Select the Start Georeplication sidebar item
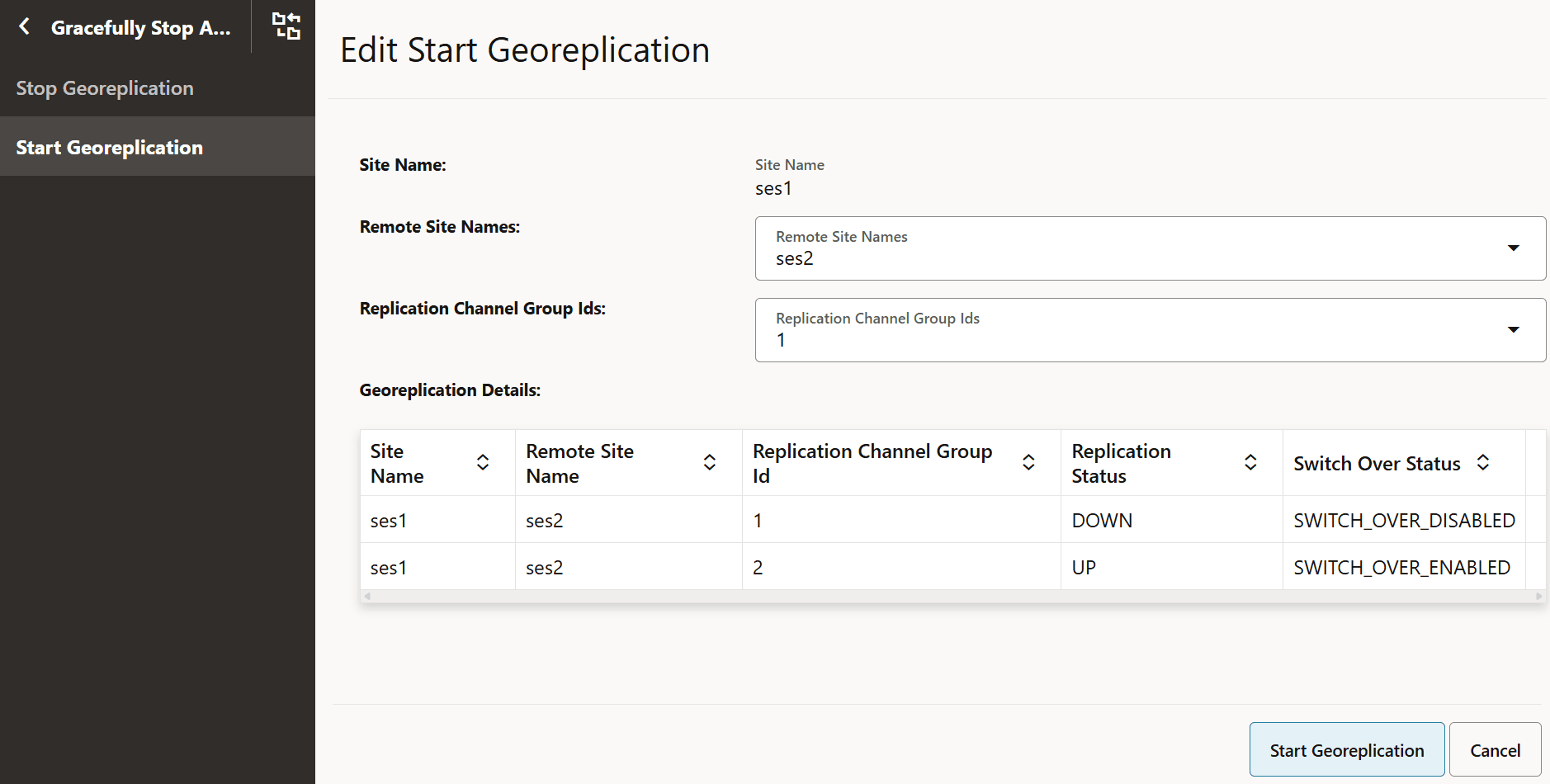 pos(157,147)
